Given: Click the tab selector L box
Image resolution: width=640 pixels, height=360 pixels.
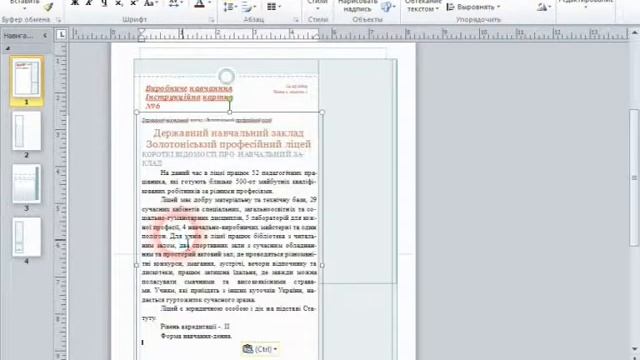Looking at the screenshot, I should tap(61, 35).
